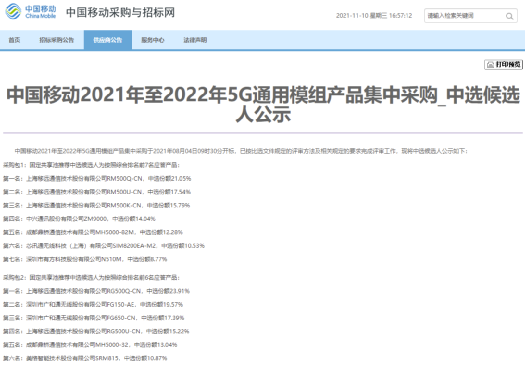Image resolution: width=525 pixels, height=371 pixels.
Task: Click the China Mobile logo
Action: [31, 12]
